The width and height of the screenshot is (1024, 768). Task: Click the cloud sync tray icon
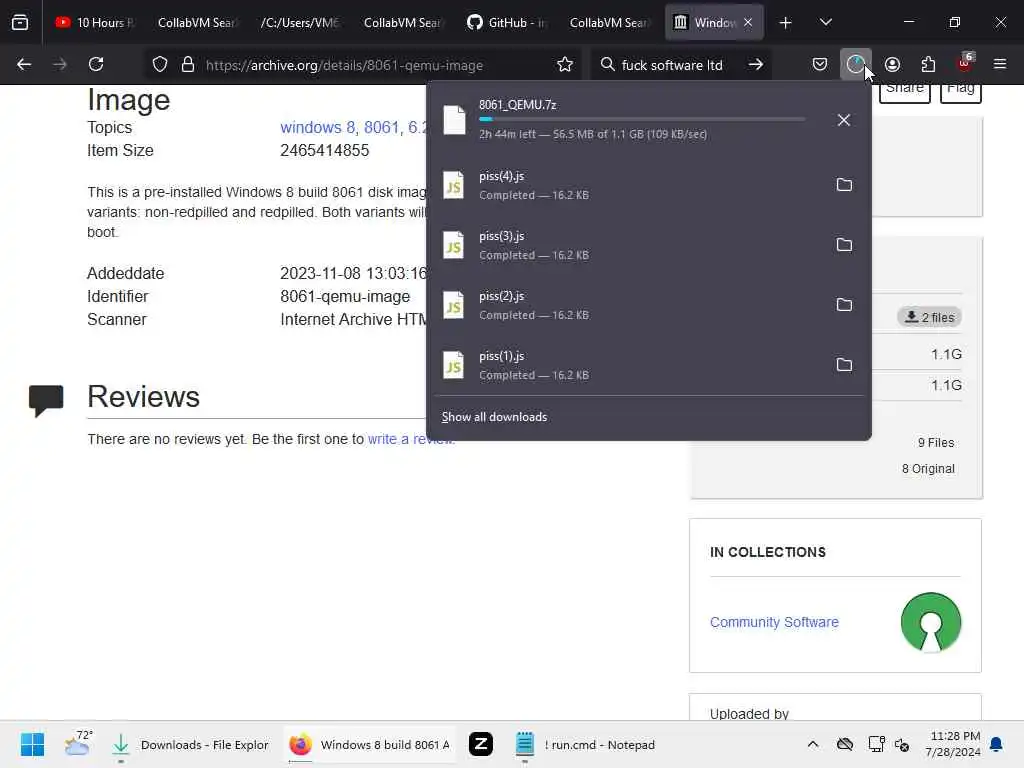click(x=845, y=744)
